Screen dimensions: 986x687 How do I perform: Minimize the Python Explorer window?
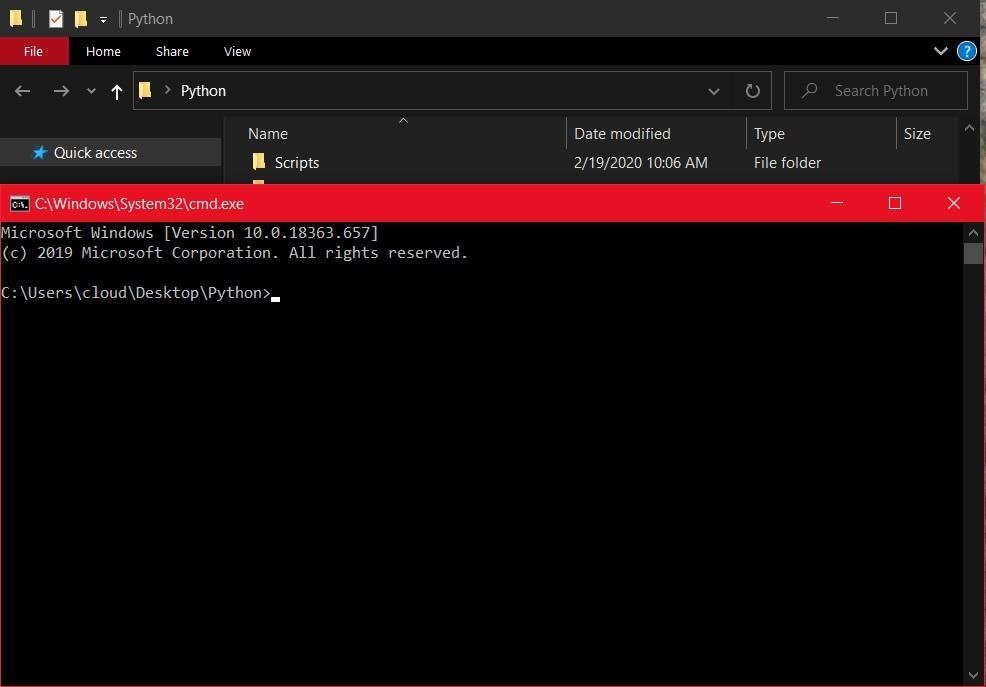(833, 18)
